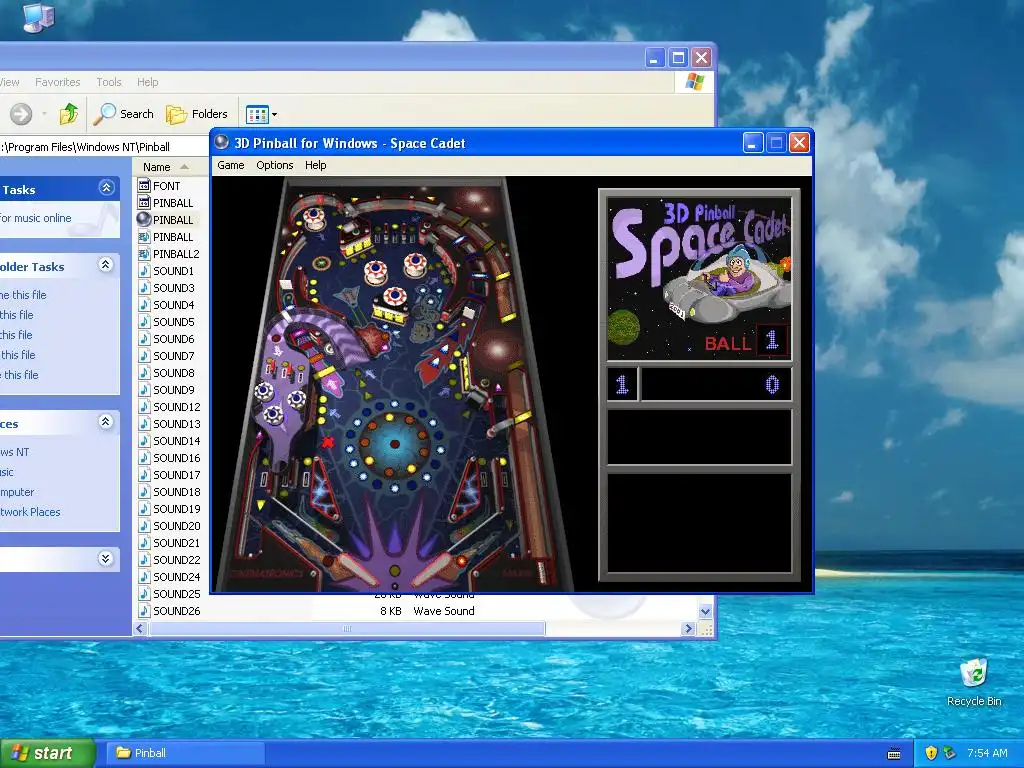1024x768 pixels.
Task: Click the 3D Pinball Space Cadet logo image
Action: 699,279
